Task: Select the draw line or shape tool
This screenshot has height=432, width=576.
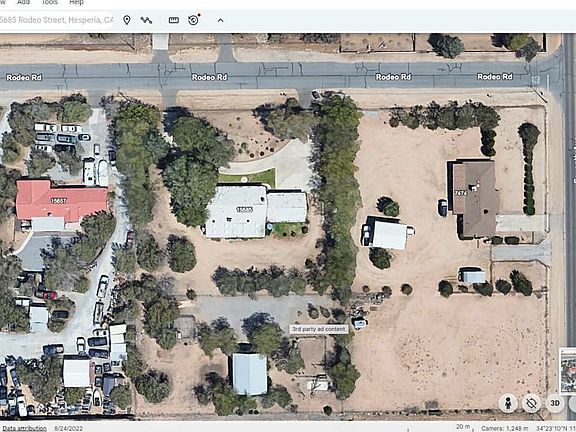Action: 146,20
